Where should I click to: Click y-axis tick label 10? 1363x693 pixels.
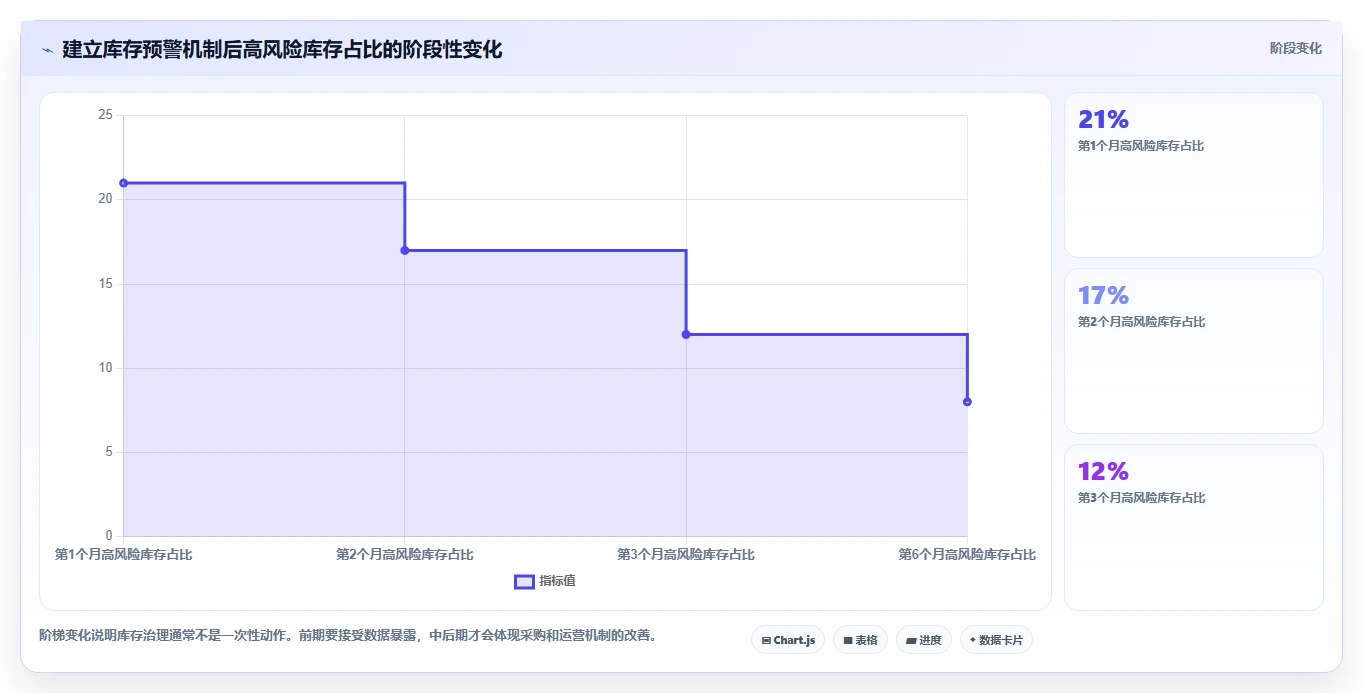pos(105,368)
